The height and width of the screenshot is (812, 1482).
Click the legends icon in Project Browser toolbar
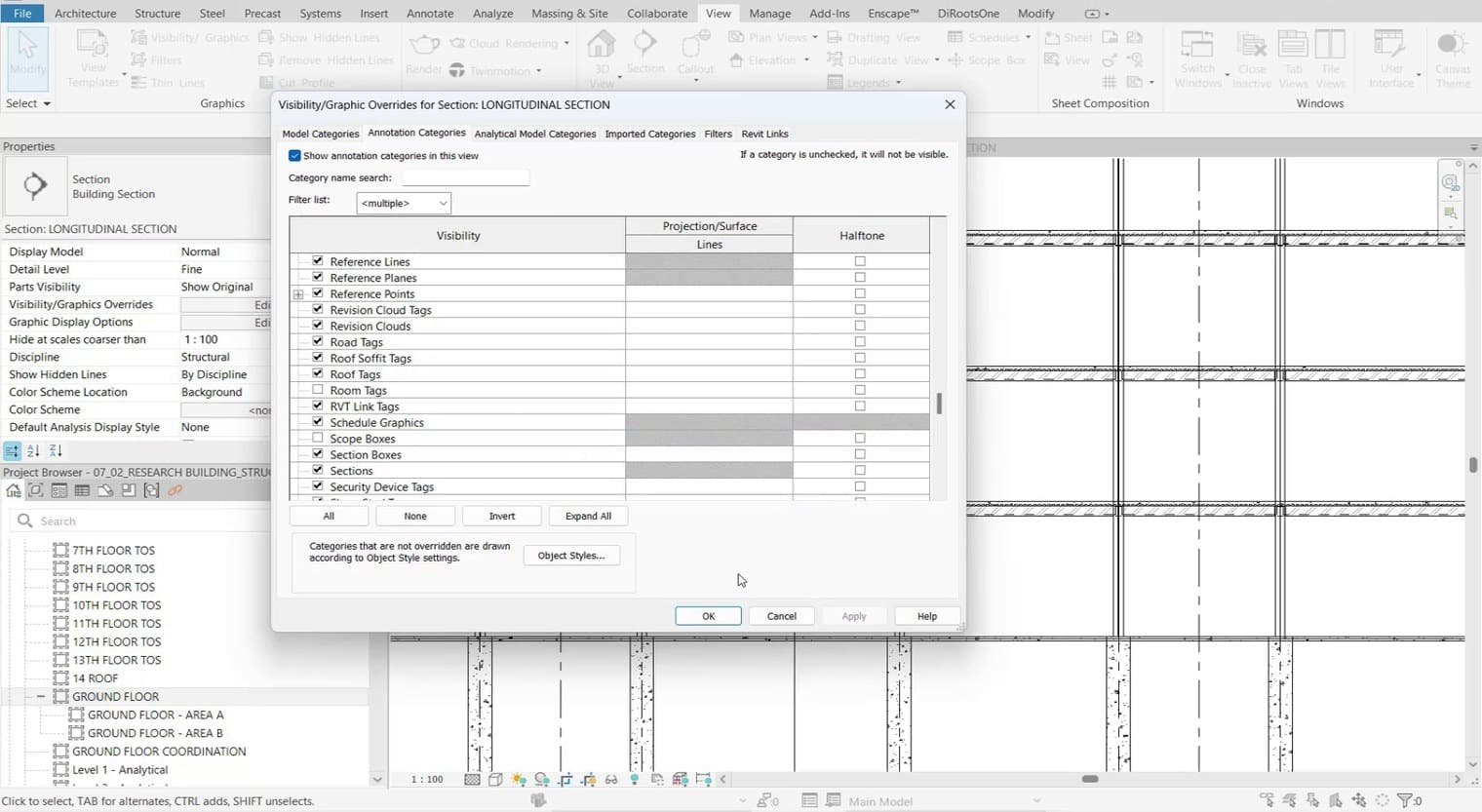point(59,490)
